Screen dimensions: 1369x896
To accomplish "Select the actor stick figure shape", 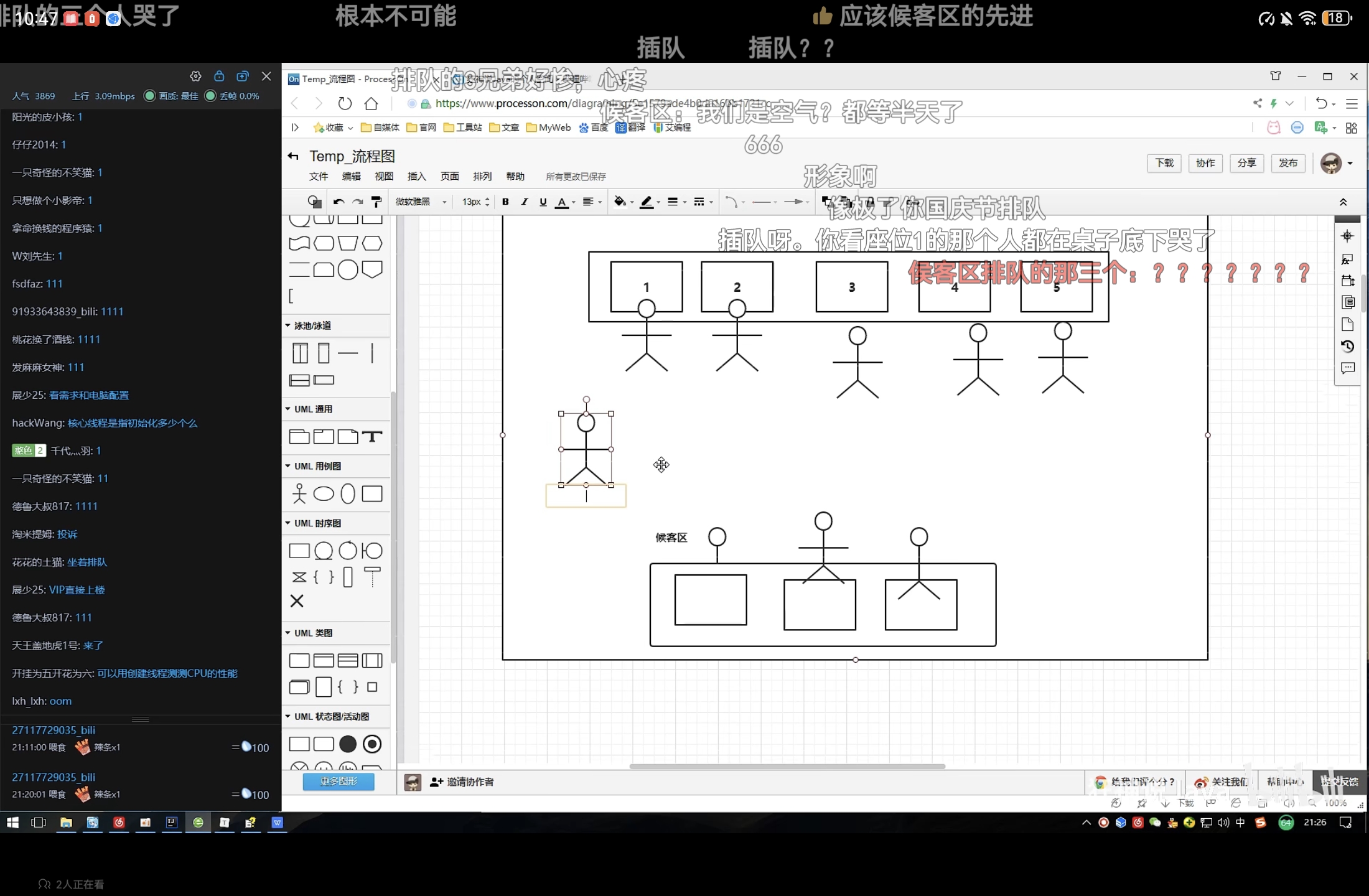I will (299, 493).
